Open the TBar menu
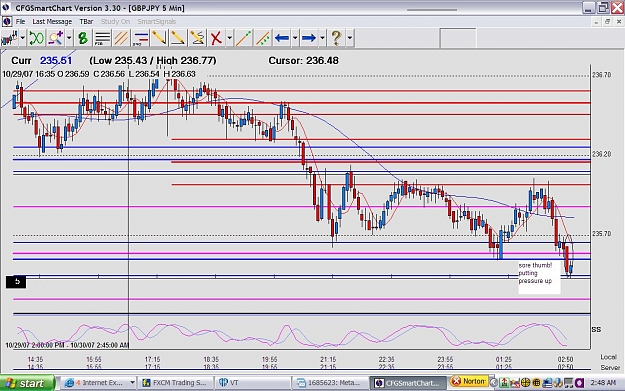The height and width of the screenshot is (391, 625). coord(86,22)
